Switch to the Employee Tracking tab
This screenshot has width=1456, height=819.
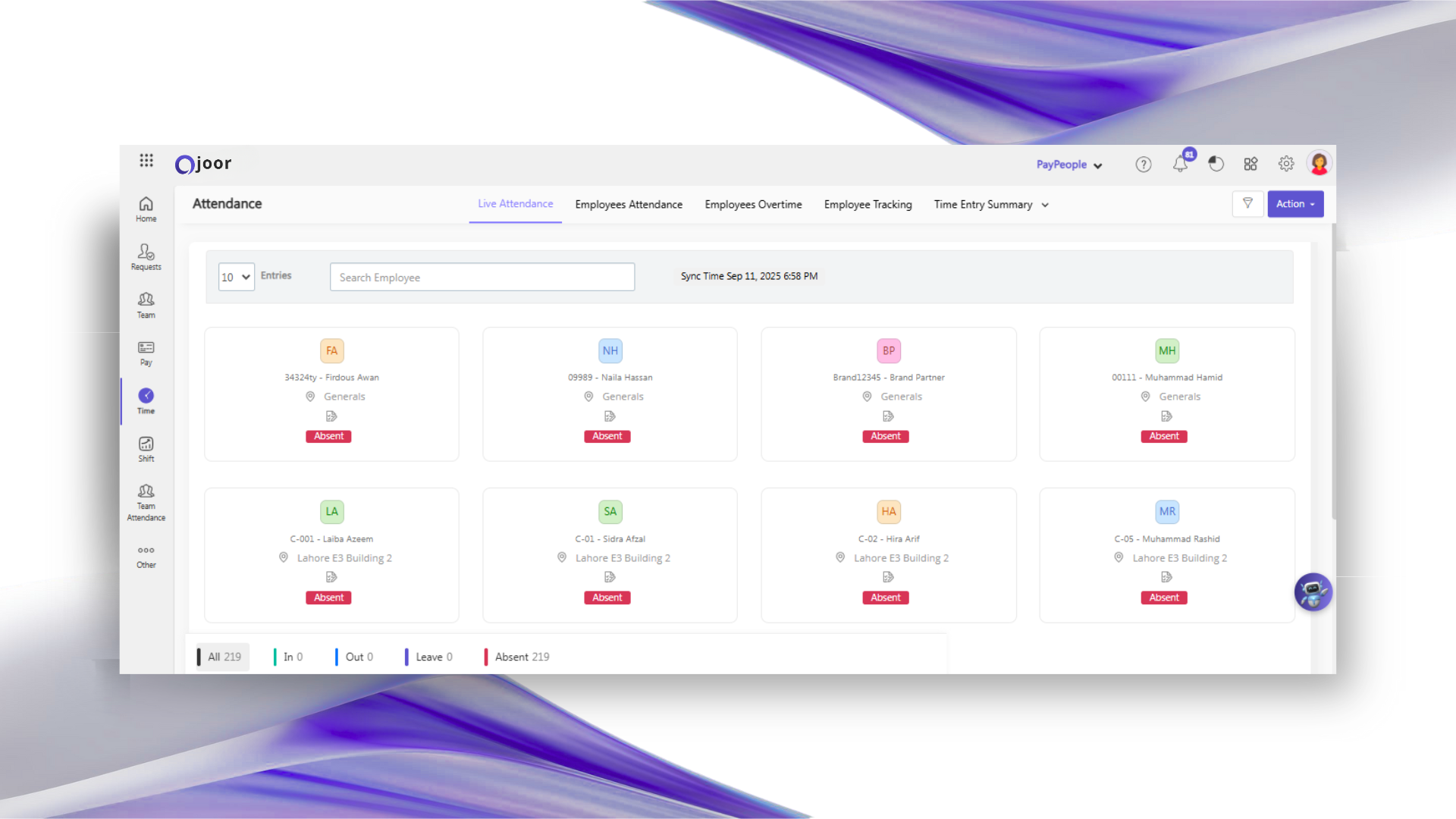868,205
